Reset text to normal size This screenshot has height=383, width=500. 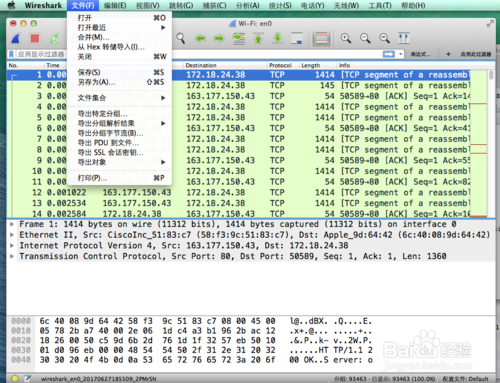pyautogui.click(x=384, y=38)
